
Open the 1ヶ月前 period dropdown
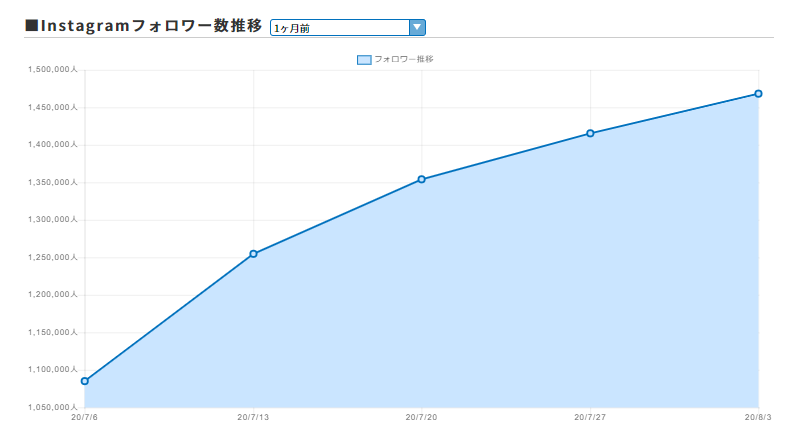347,27
